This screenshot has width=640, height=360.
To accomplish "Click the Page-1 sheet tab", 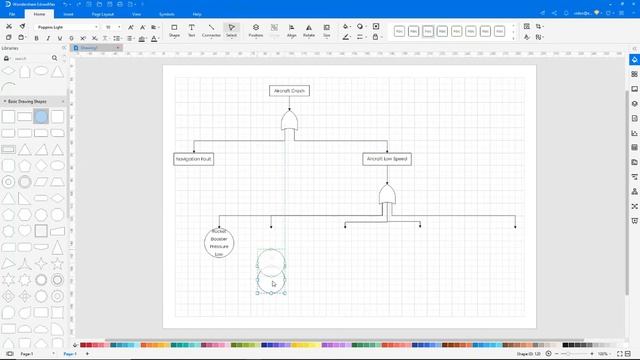I will pos(70,354).
